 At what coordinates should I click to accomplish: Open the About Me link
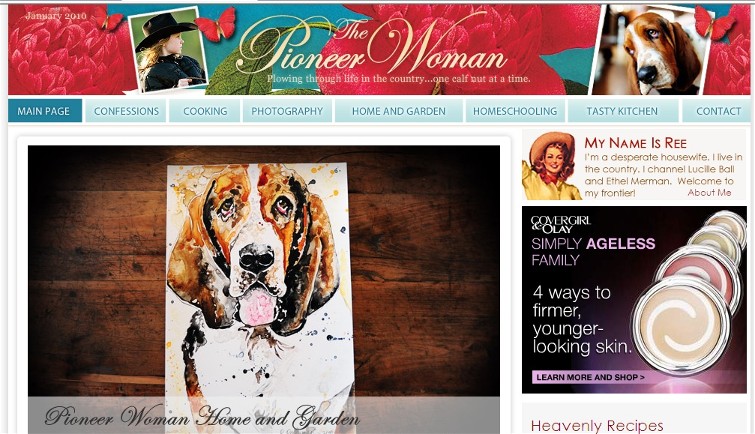point(709,193)
